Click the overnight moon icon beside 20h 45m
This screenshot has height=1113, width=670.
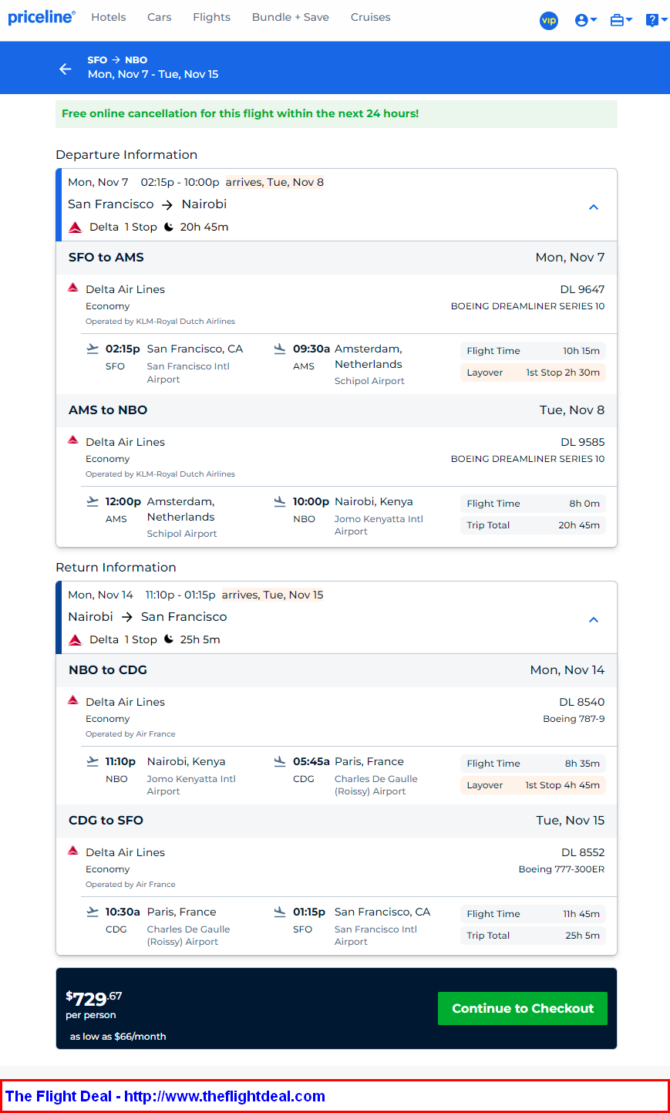click(169, 227)
